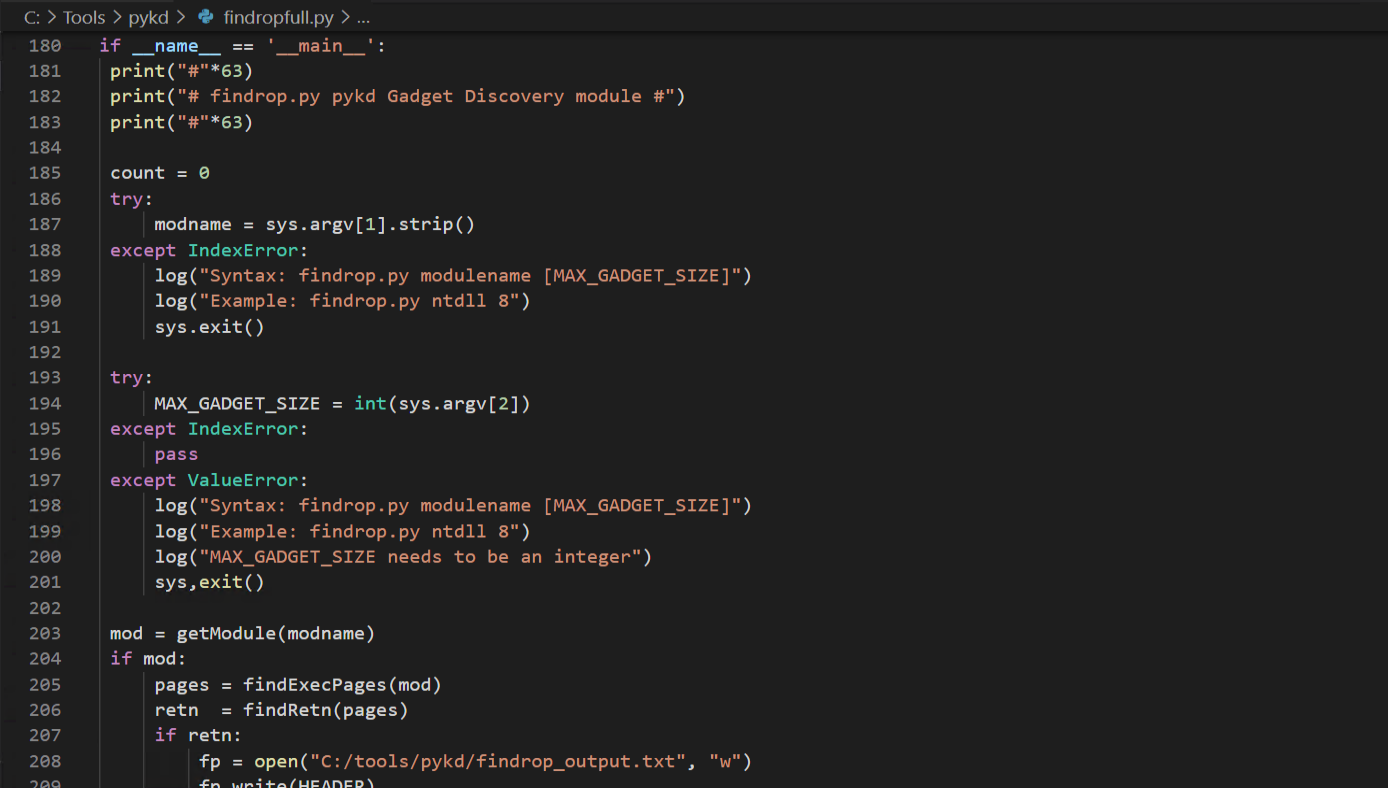Click 'print("#"*63)' on line 181

182,71
